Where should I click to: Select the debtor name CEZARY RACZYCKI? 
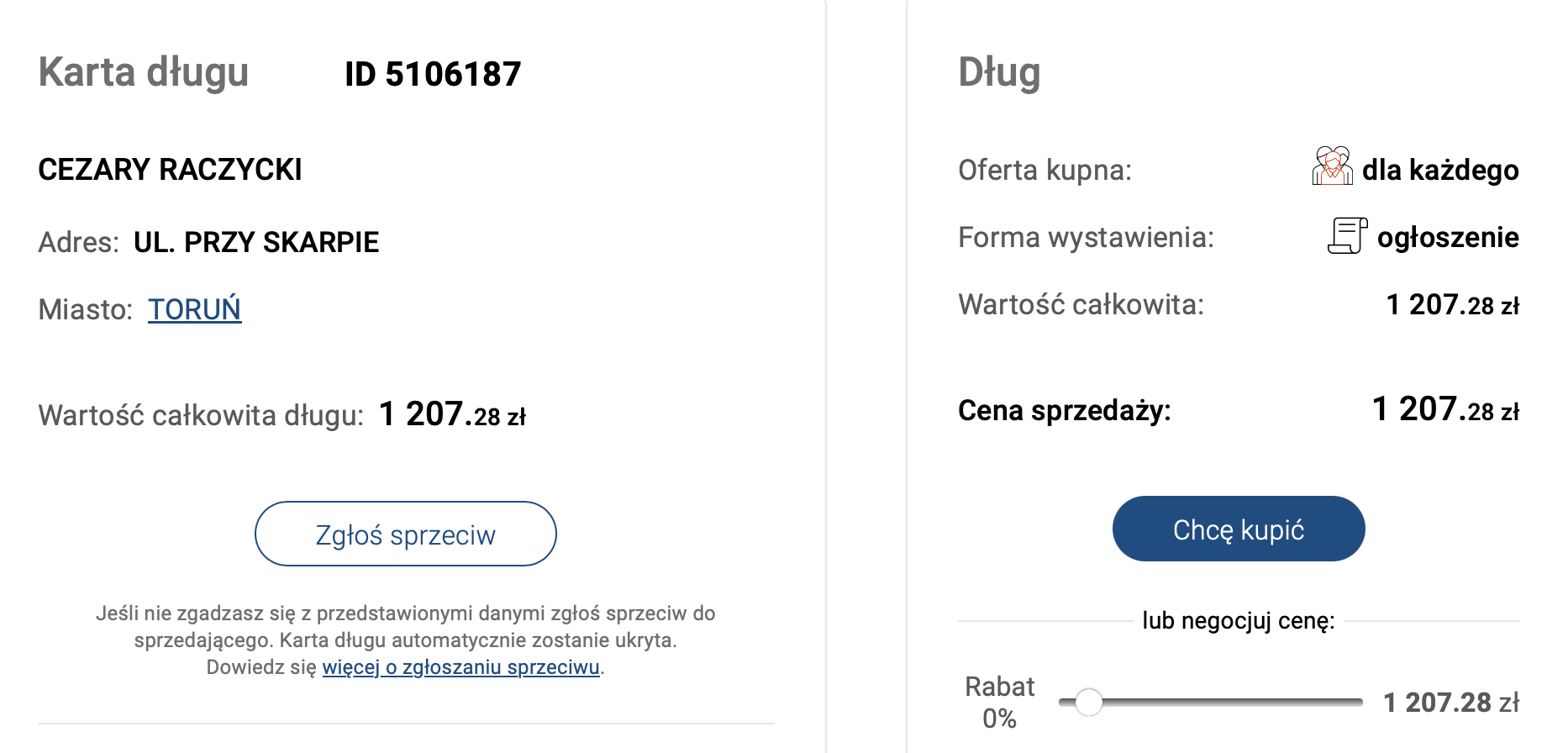(170, 170)
